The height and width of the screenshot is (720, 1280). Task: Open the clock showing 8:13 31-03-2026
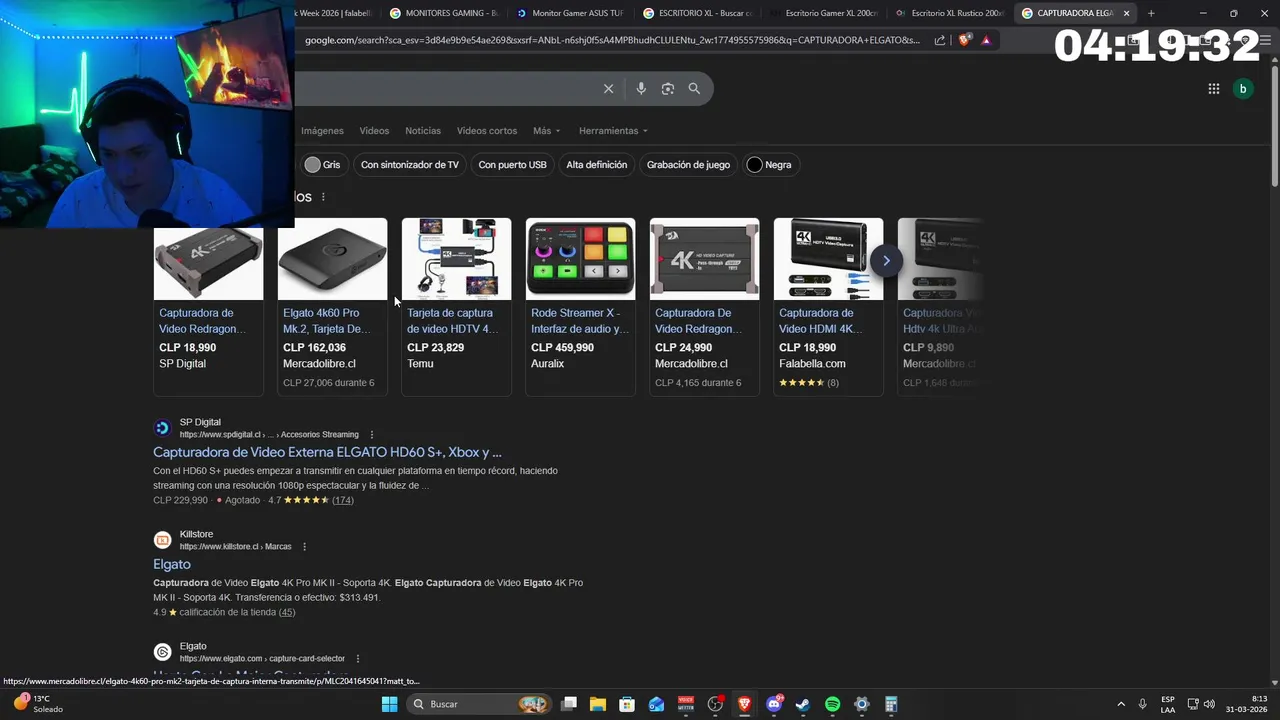pyautogui.click(x=1249, y=704)
